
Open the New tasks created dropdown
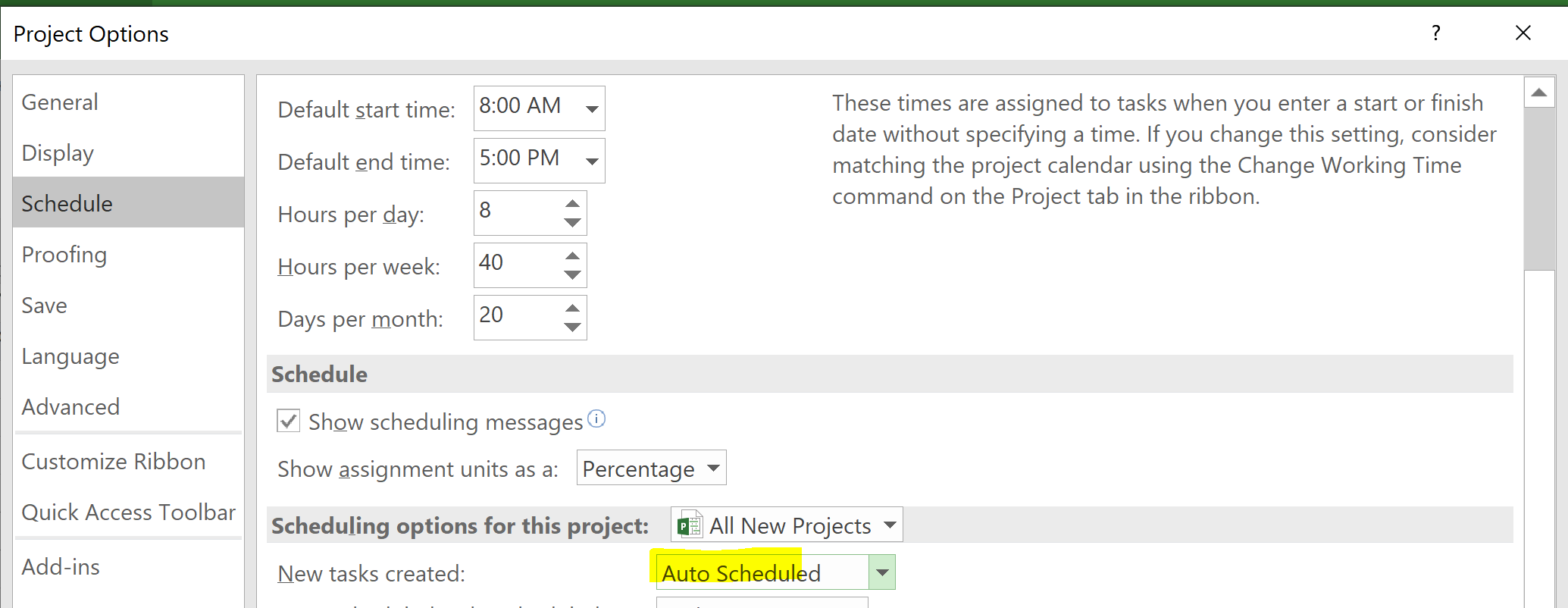coord(882,572)
